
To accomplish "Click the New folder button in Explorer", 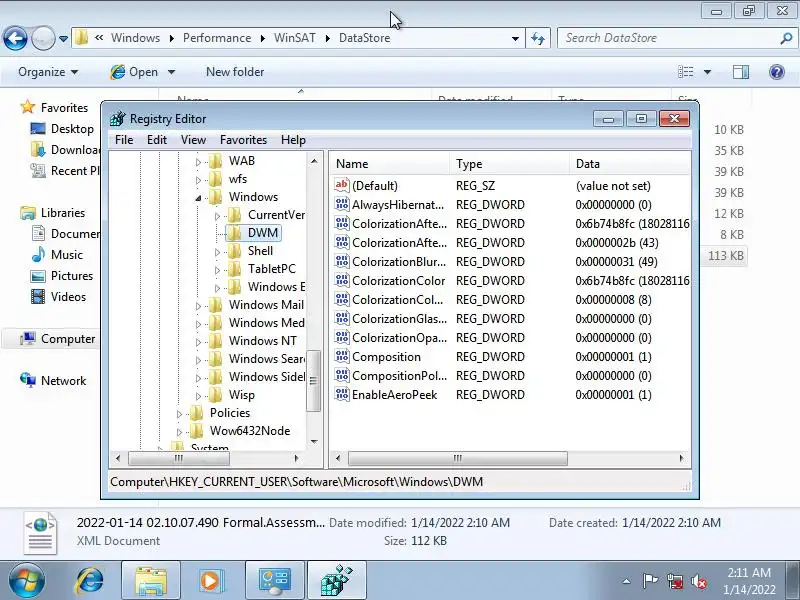I will coord(235,72).
